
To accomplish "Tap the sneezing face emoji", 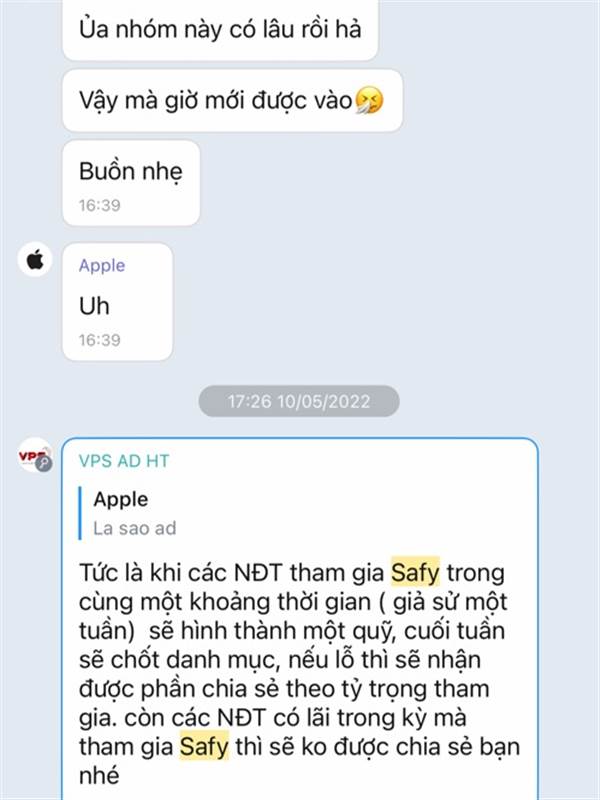I will [x=368, y=100].
